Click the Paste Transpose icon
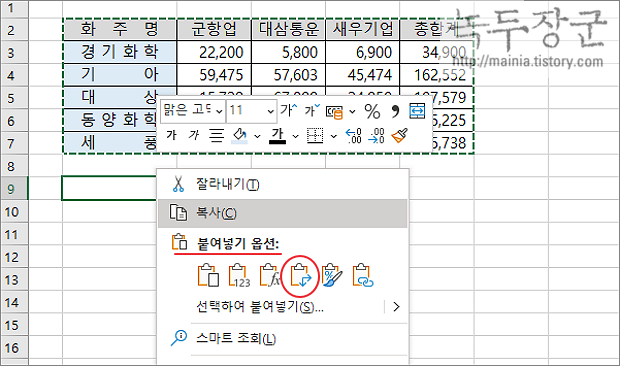This screenshot has width=620, height=366. click(x=301, y=275)
